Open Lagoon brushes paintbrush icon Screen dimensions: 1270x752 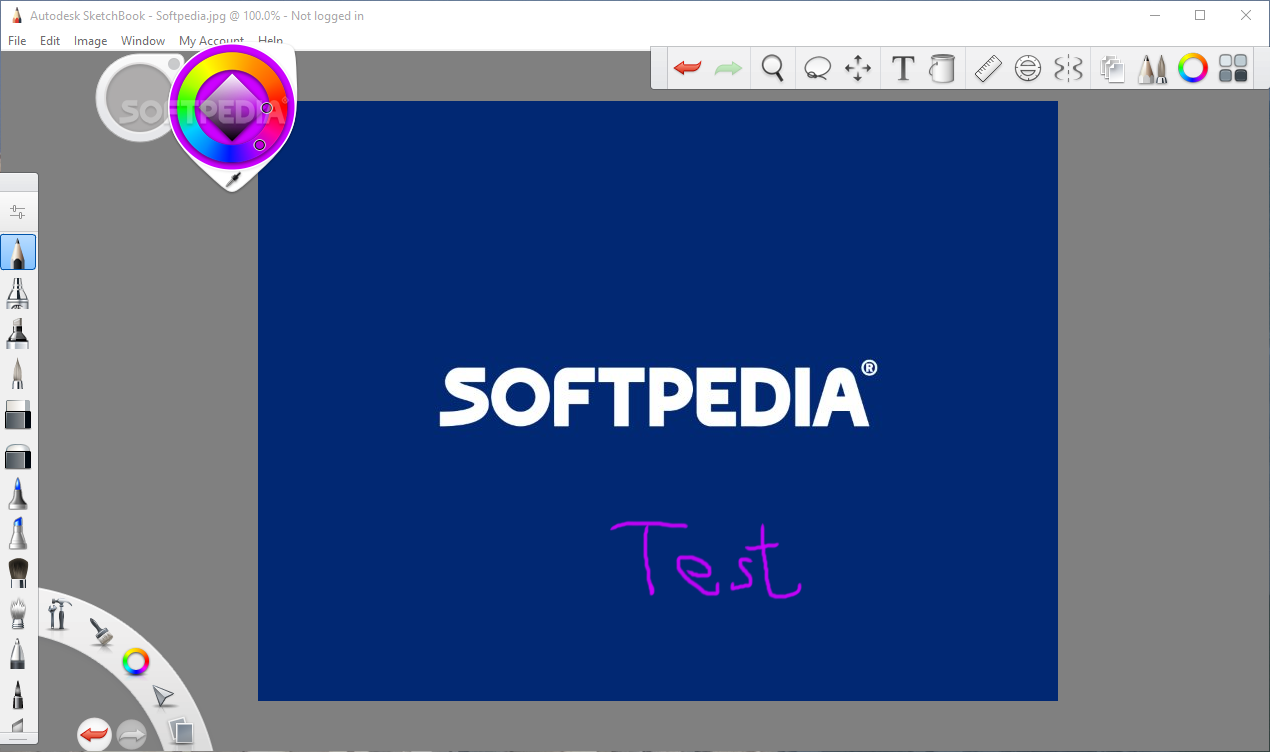[100, 631]
